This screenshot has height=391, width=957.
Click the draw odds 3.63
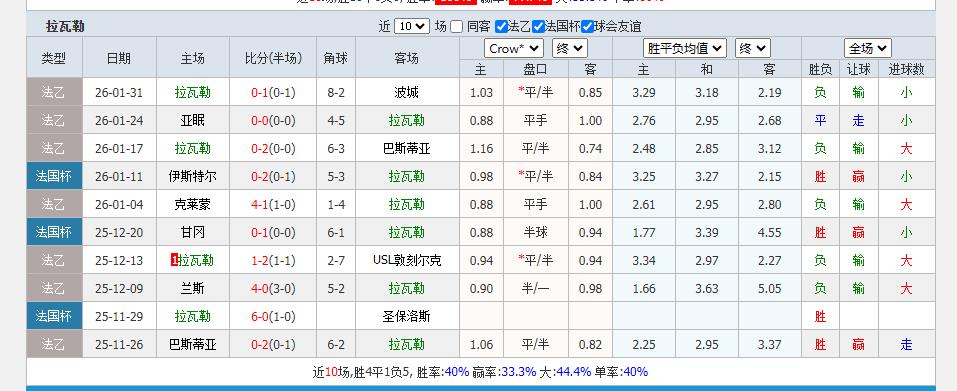(x=707, y=289)
